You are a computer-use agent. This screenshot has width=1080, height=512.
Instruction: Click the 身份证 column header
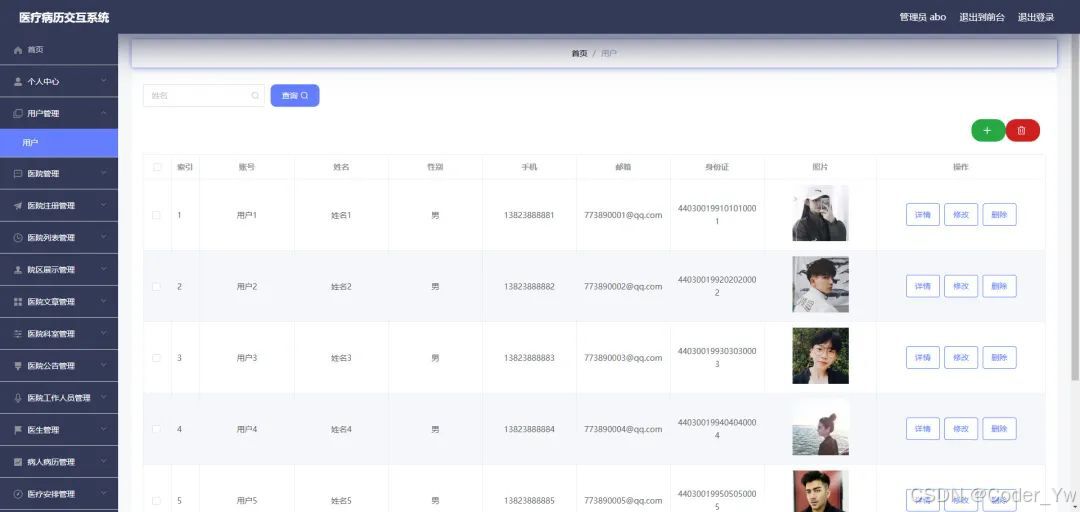click(x=717, y=167)
